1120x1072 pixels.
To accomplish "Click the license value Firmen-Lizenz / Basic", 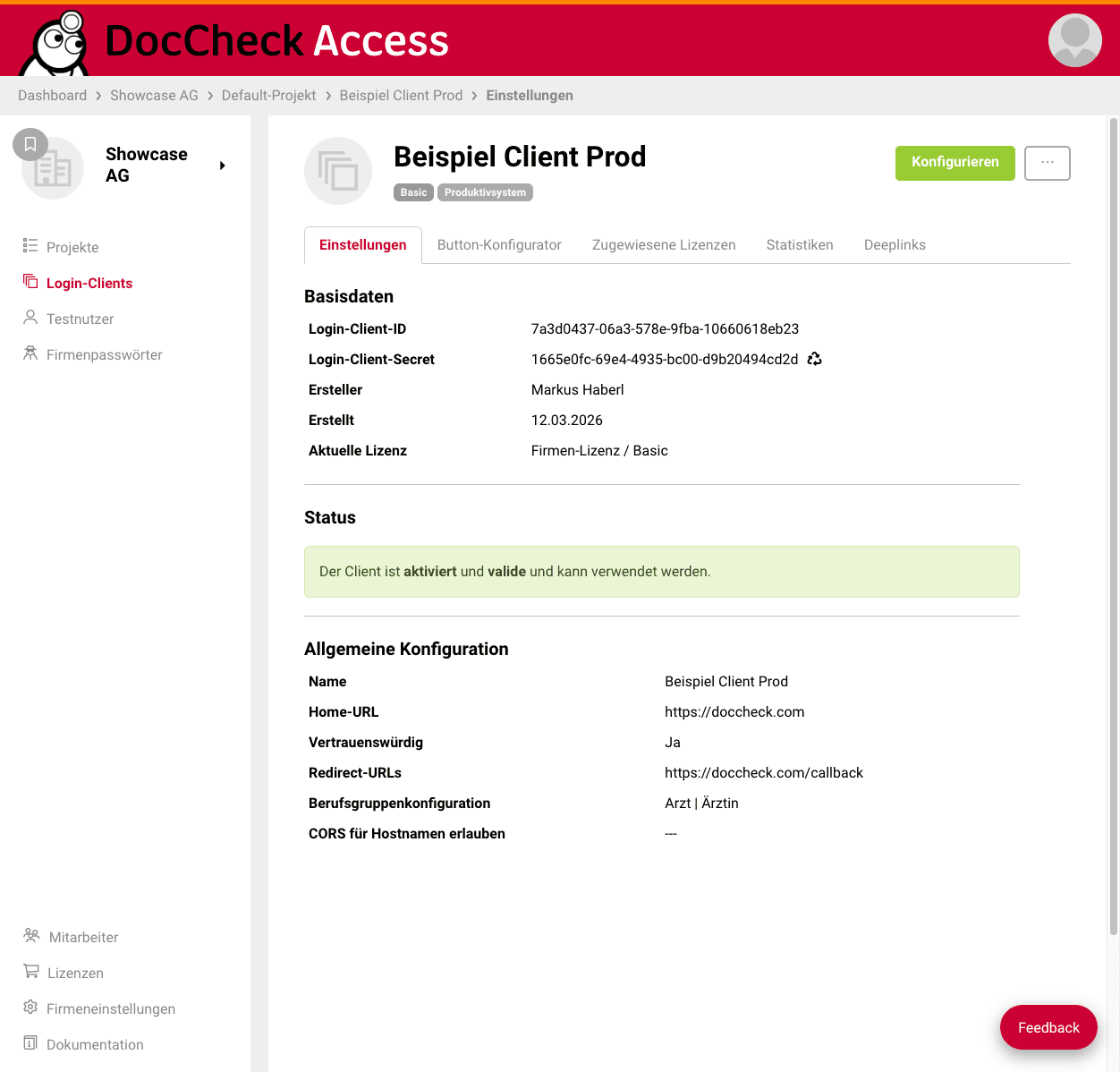I will 599,451.
